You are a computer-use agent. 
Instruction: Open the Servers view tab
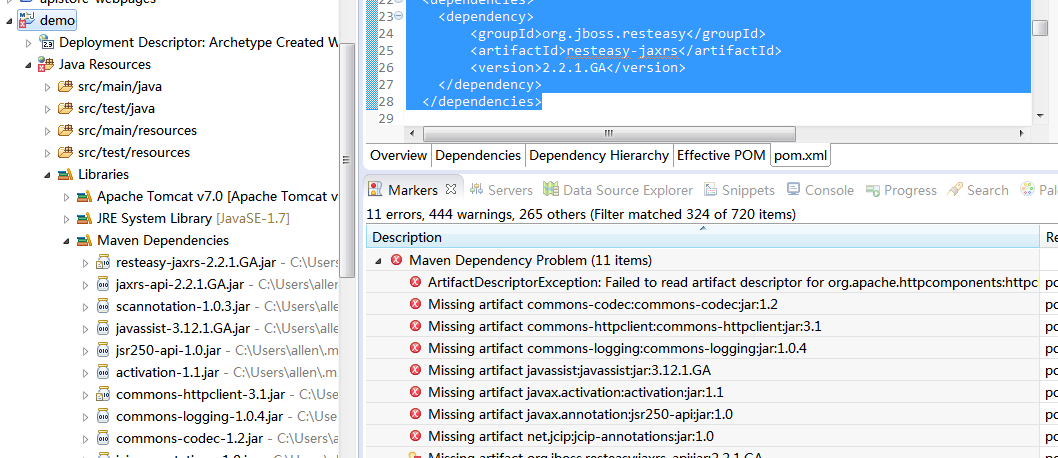pyautogui.click(x=501, y=190)
